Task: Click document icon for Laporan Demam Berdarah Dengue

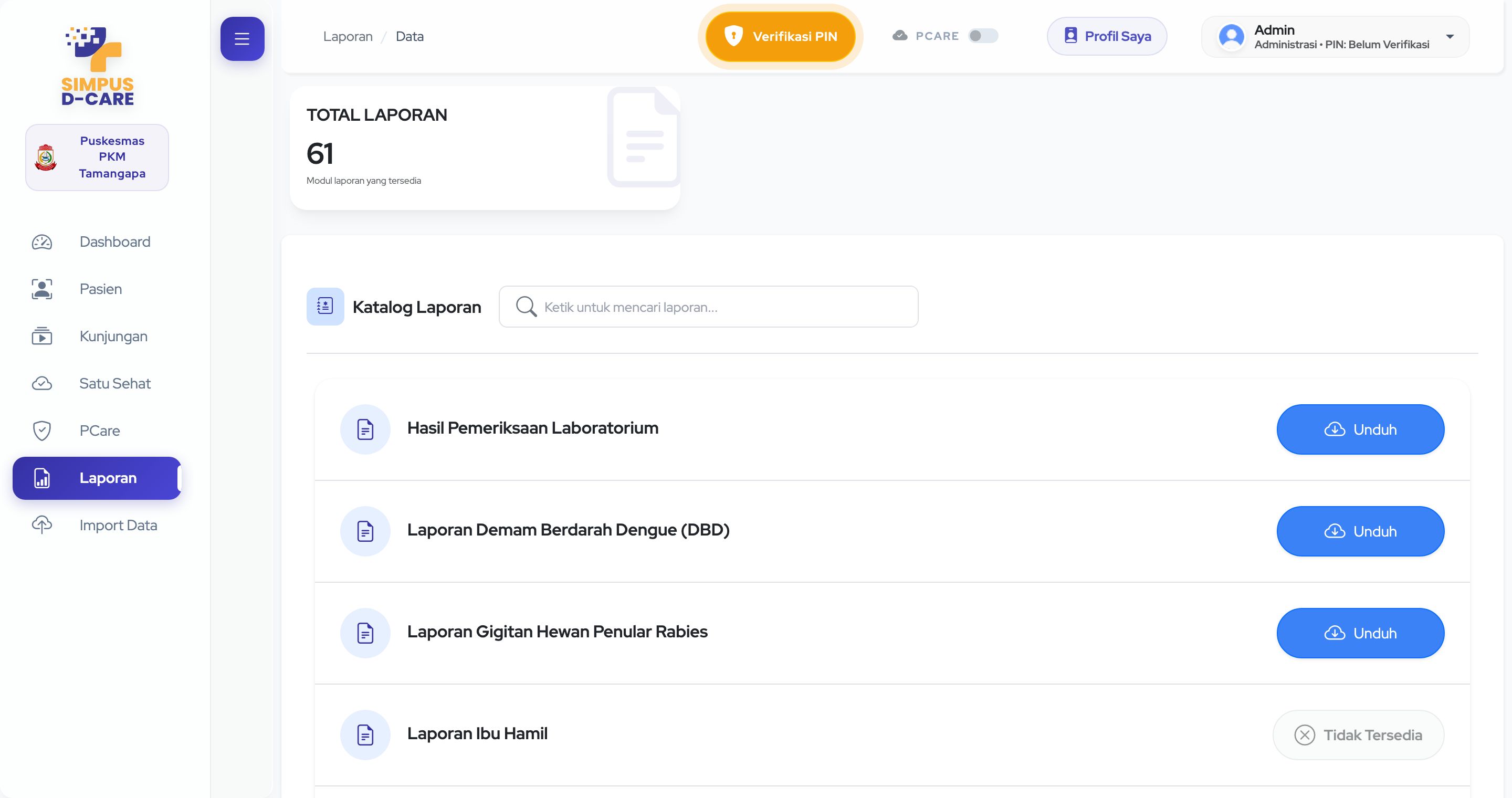Action: tap(365, 531)
